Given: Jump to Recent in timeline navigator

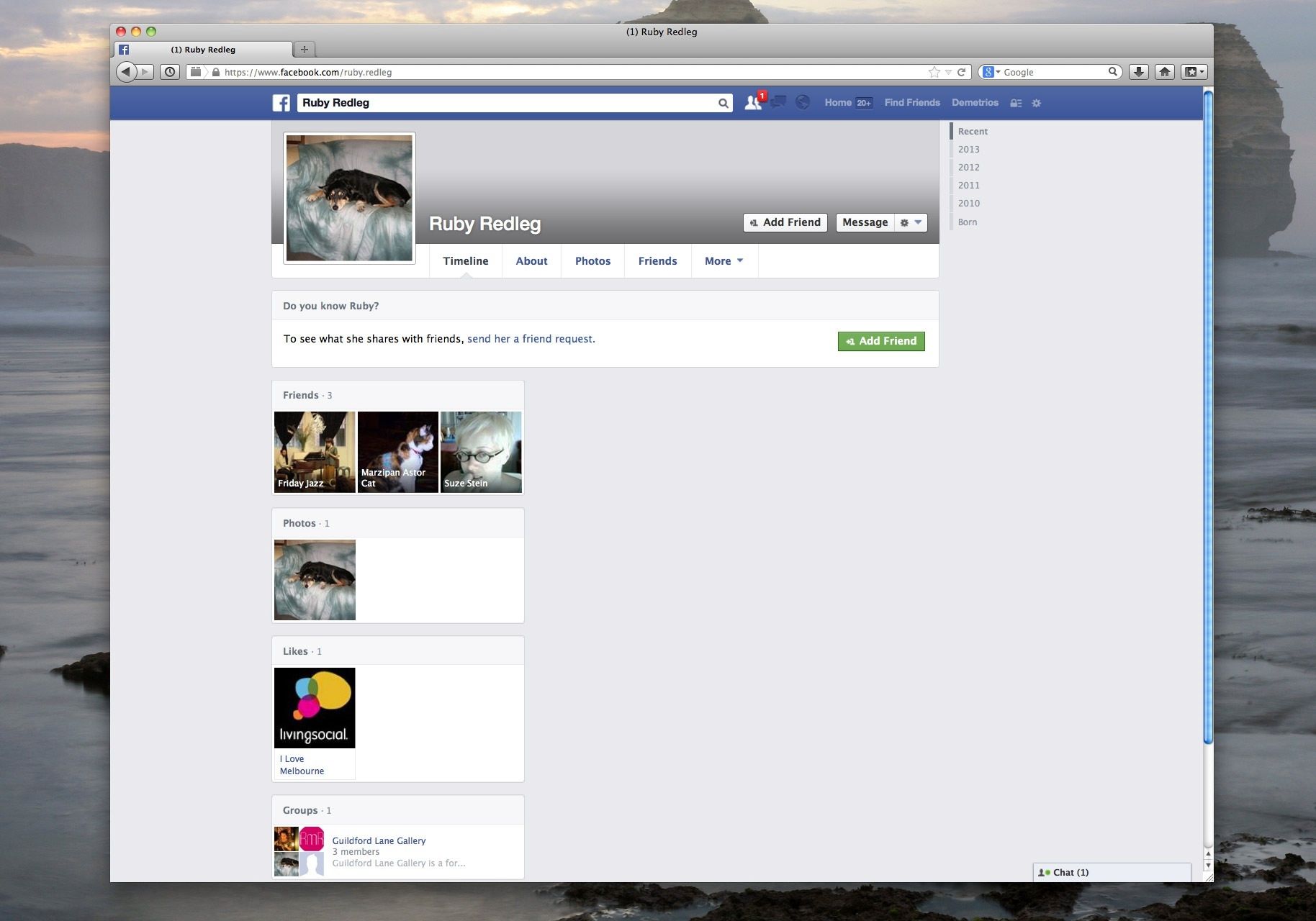Looking at the screenshot, I should point(973,131).
